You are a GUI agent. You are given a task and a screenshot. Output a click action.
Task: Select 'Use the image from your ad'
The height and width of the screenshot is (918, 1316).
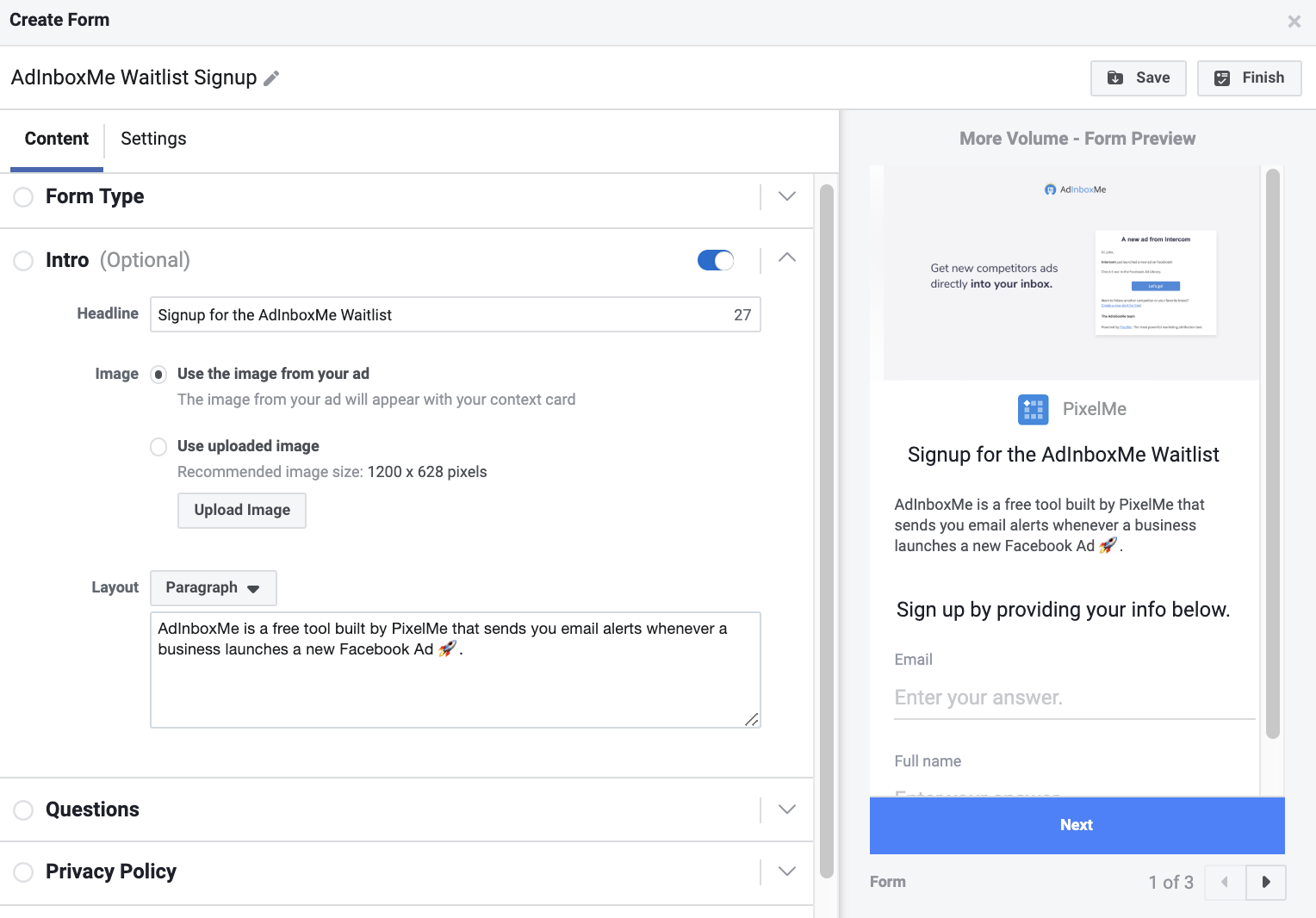pyautogui.click(x=158, y=375)
